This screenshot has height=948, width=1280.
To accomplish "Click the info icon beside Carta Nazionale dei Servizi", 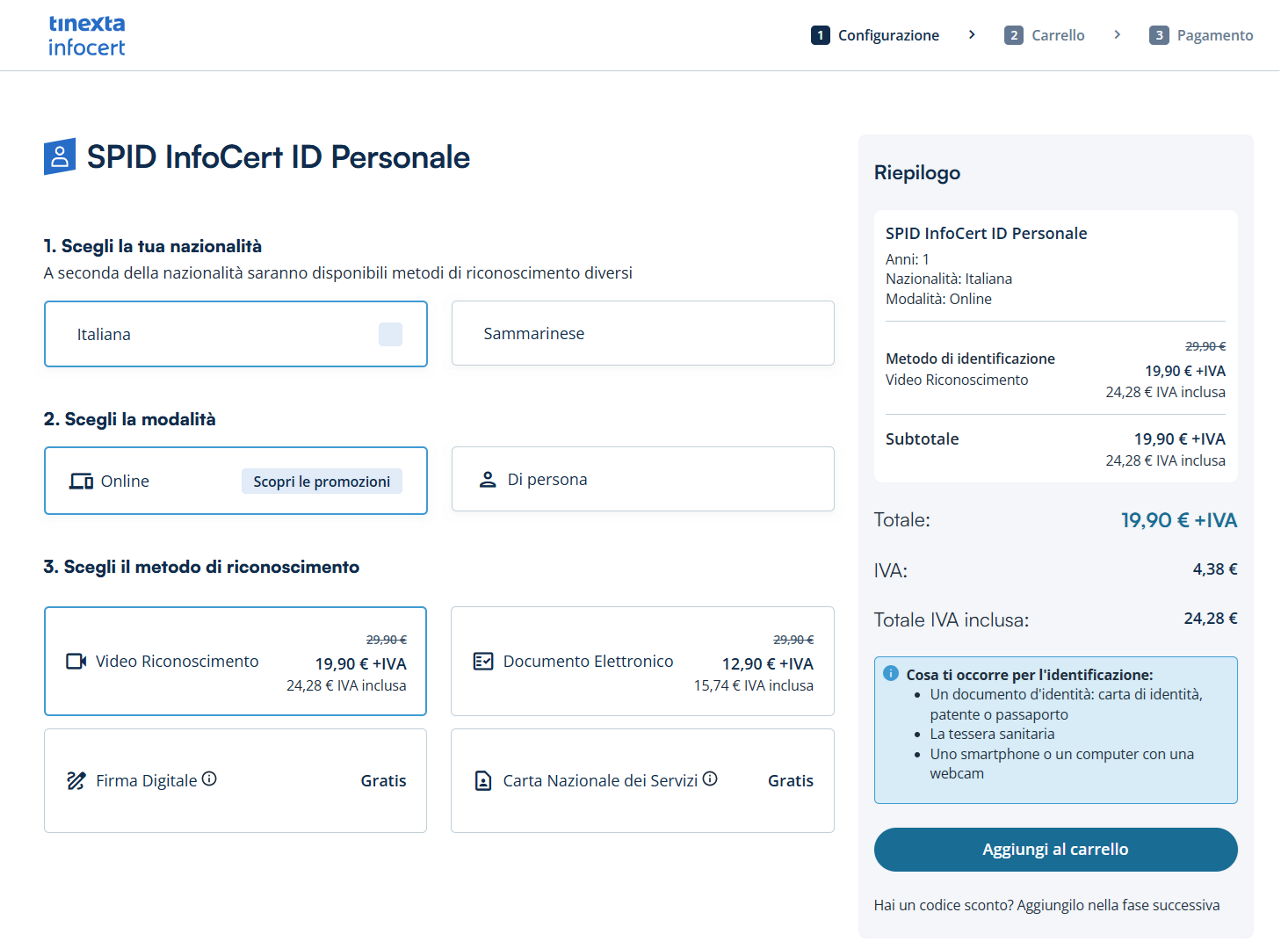I will [x=710, y=779].
